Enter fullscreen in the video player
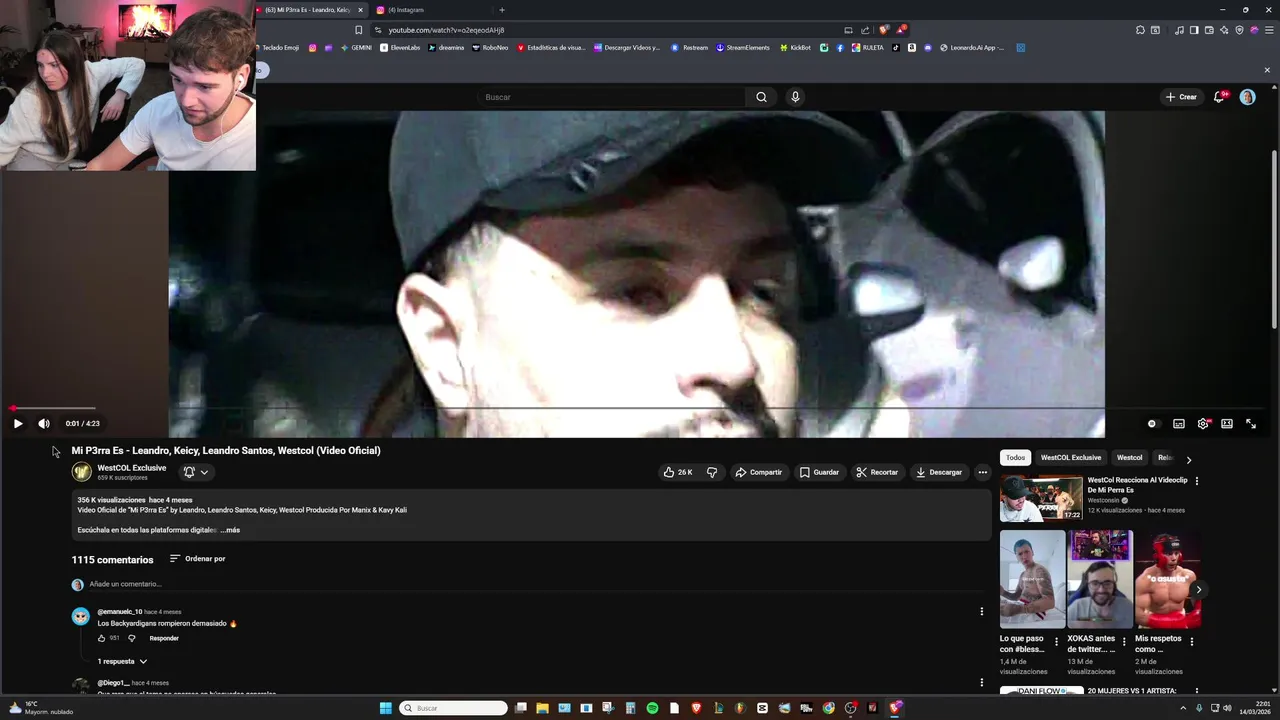The width and height of the screenshot is (1280, 720). [1251, 424]
